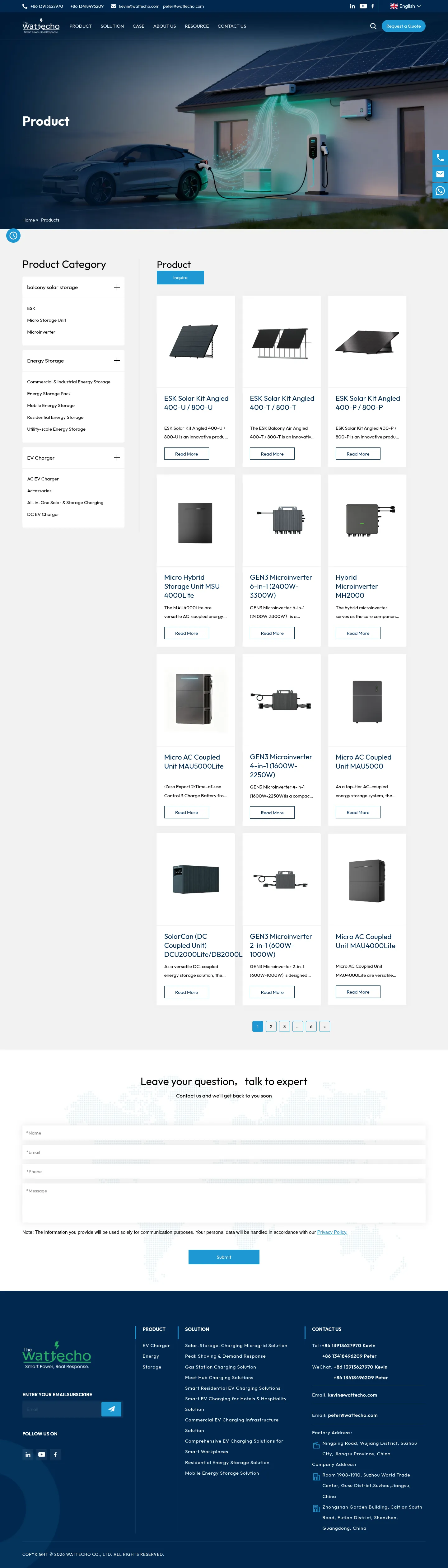Open the PRODUCT menu item
The image size is (448, 1568).
pos(80,26)
